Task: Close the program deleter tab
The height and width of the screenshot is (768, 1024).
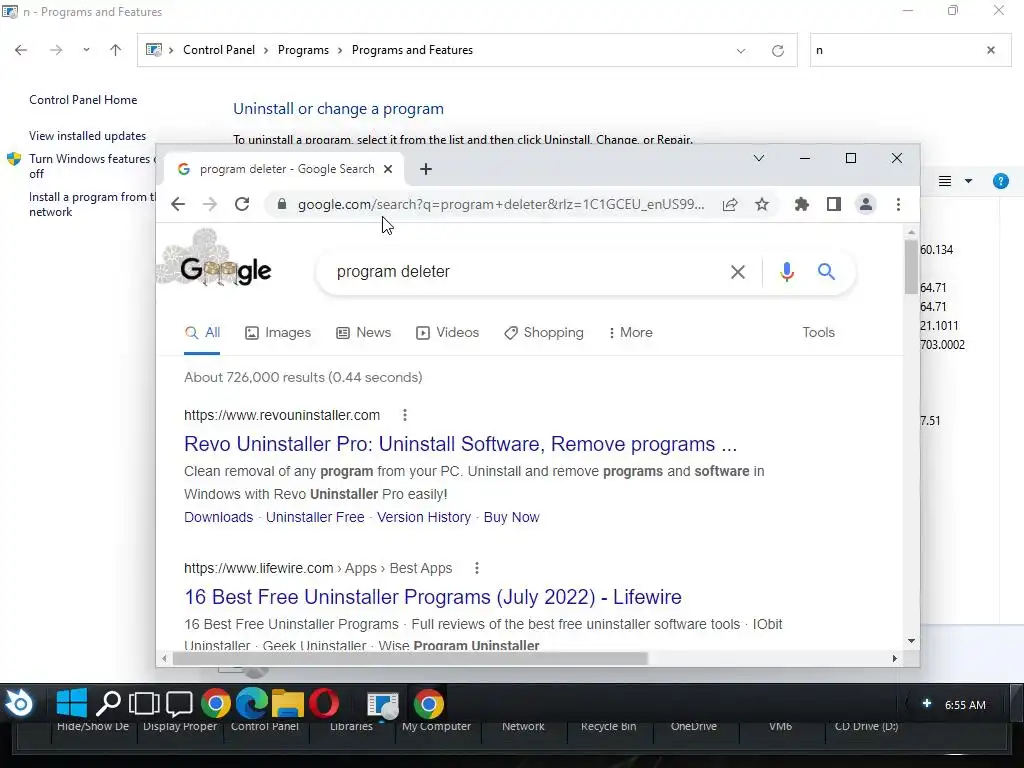Action: coord(388,169)
